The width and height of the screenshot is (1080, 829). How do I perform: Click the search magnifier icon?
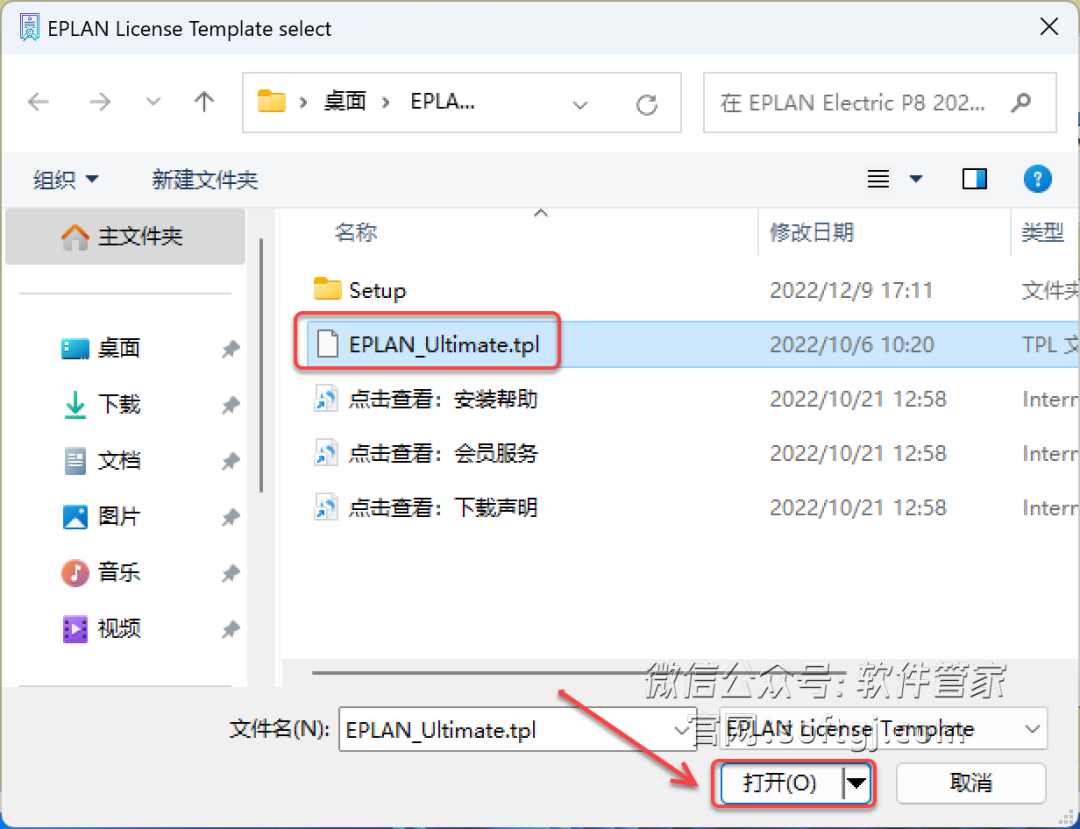click(x=1021, y=103)
